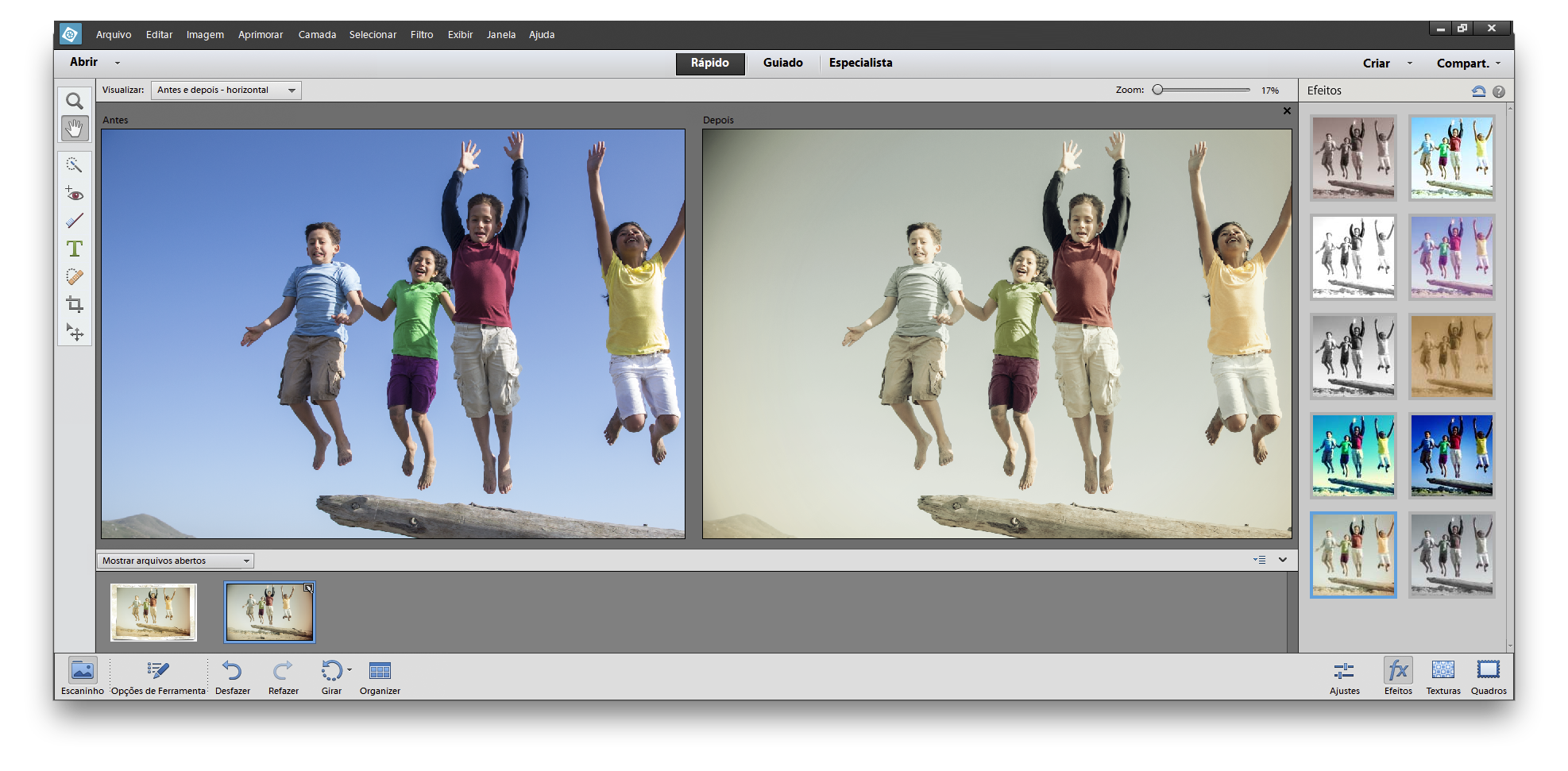Viewport: 1568px width, 771px height.
Task: Select the first photo in the bin
Action: tap(153, 612)
